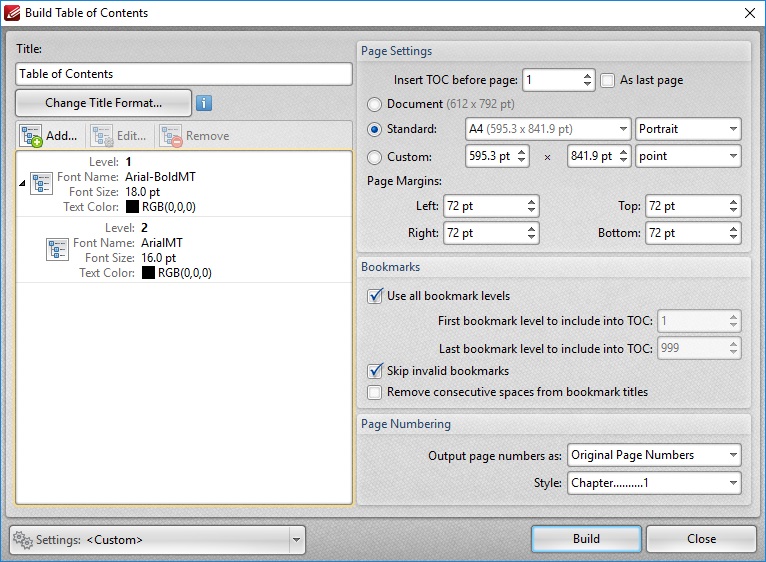Open the point units dropdown
Image resolution: width=766 pixels, height=562 pixels.
tap(688, 156)
